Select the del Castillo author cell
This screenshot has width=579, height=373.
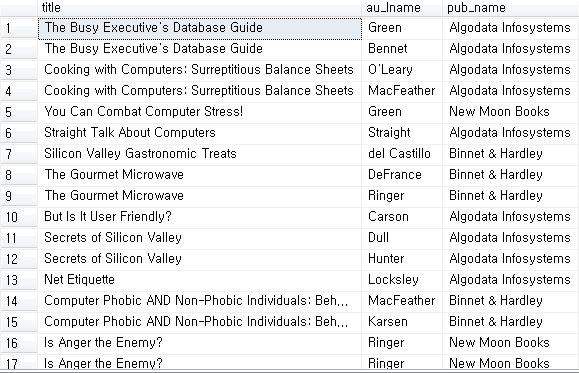point(402,154)
